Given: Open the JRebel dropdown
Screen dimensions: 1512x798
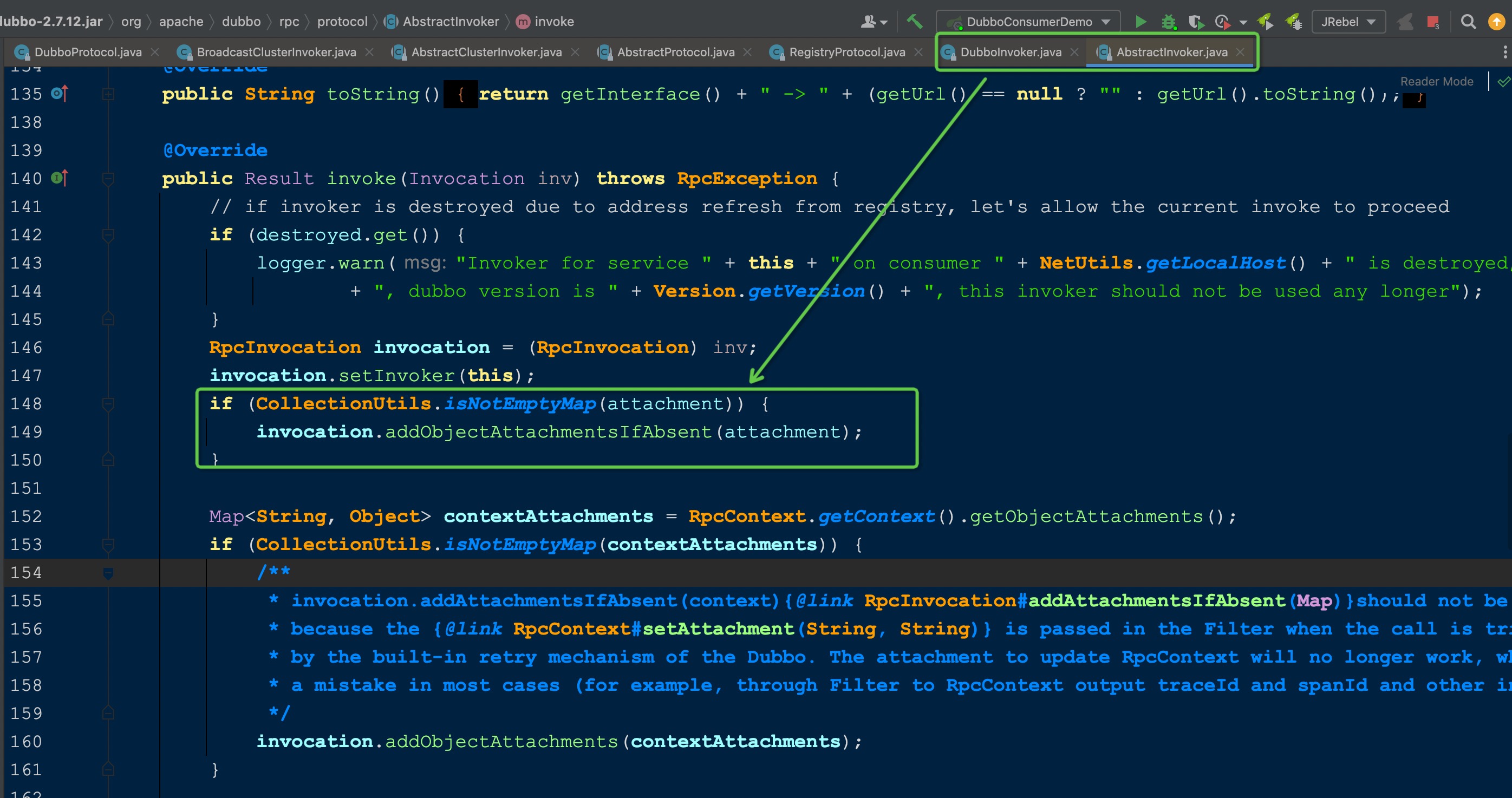Looking at the screenshot, I should pos(1348,22).
